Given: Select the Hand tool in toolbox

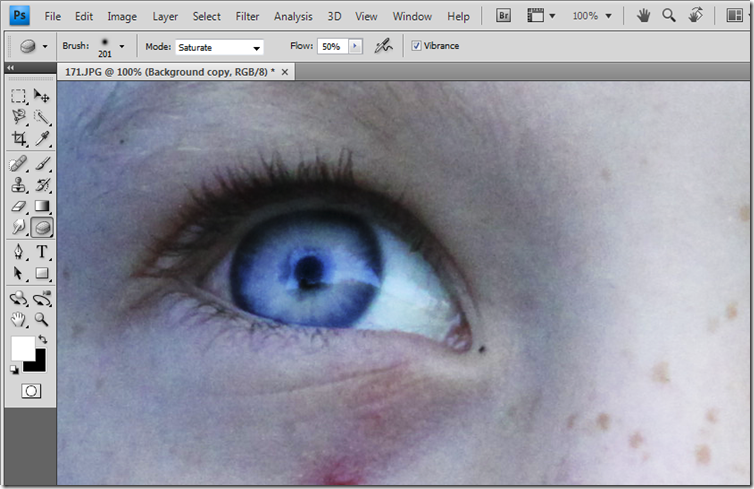Looking at the screenshot, I should (x=18, y=319).
